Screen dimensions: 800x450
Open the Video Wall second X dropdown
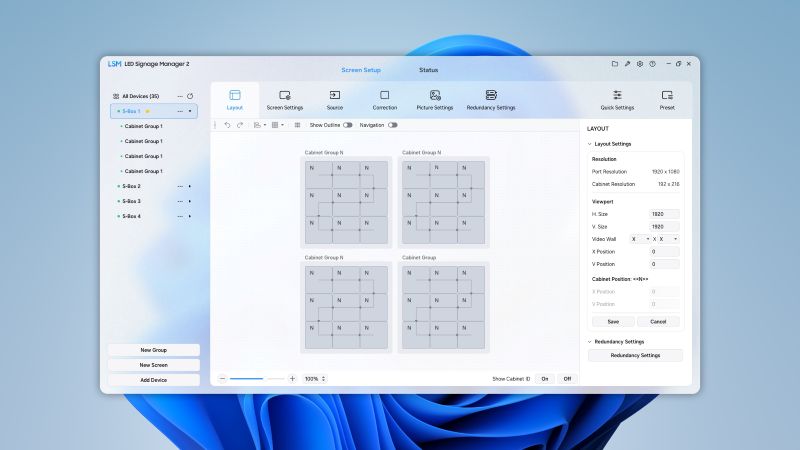[x=667, y=239]
